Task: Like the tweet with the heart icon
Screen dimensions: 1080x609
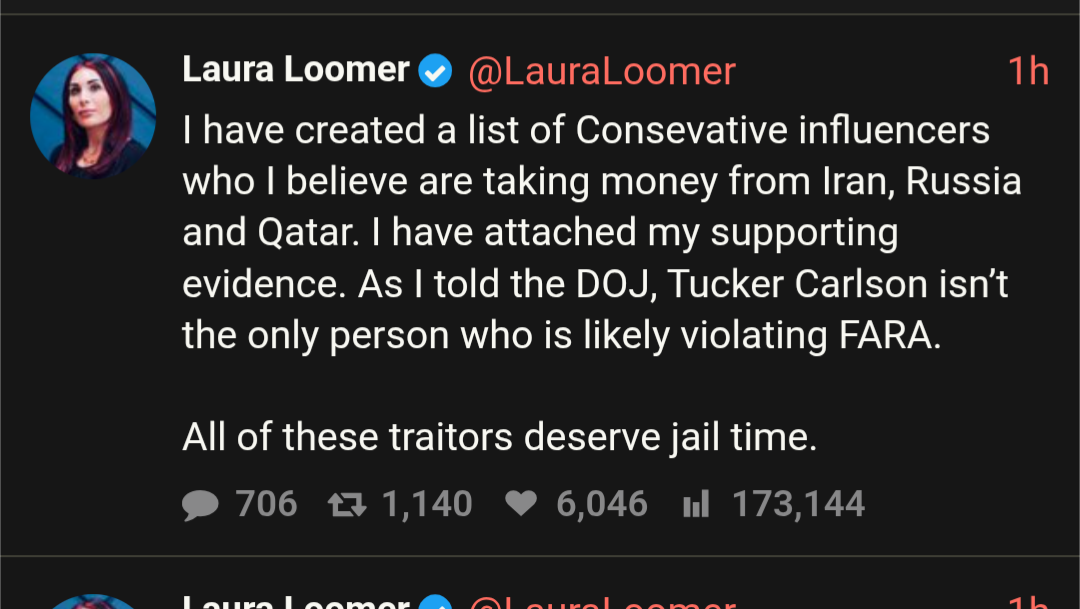Action: 521,504
